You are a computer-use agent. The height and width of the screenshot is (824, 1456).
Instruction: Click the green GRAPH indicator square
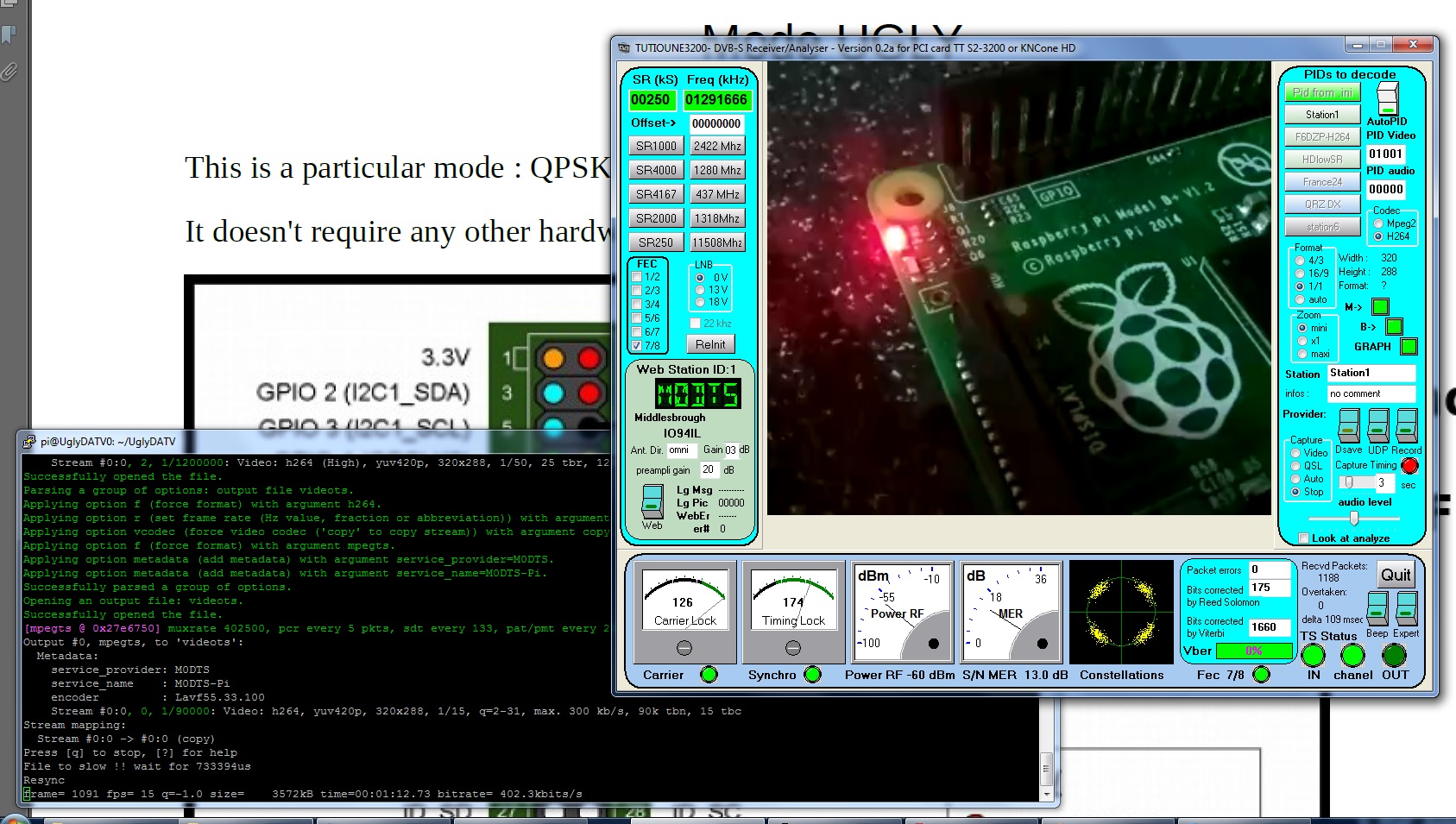tap(1409, 347)
